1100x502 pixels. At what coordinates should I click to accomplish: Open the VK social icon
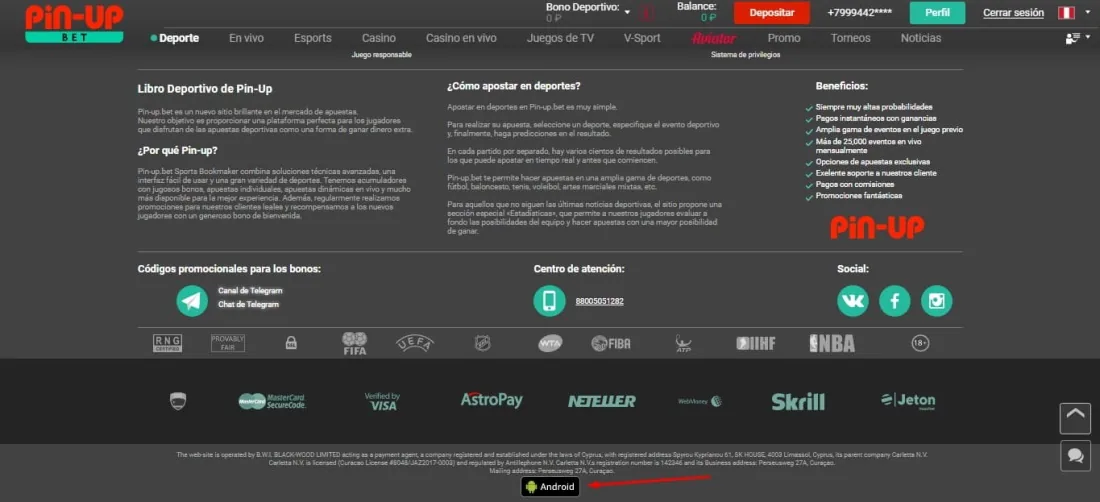click(x=853, y=301)
